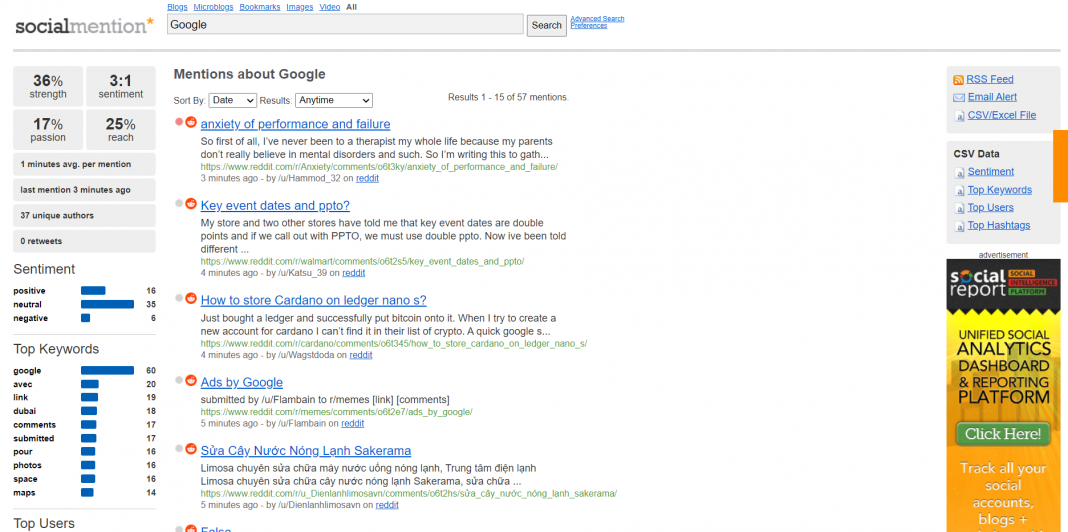Click the 36% strength stat box
Screen dimensions: 1068x532
click(48, 86)
